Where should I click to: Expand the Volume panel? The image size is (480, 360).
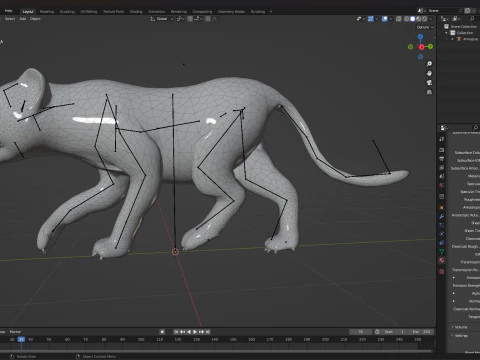click(x=461, y=327)
